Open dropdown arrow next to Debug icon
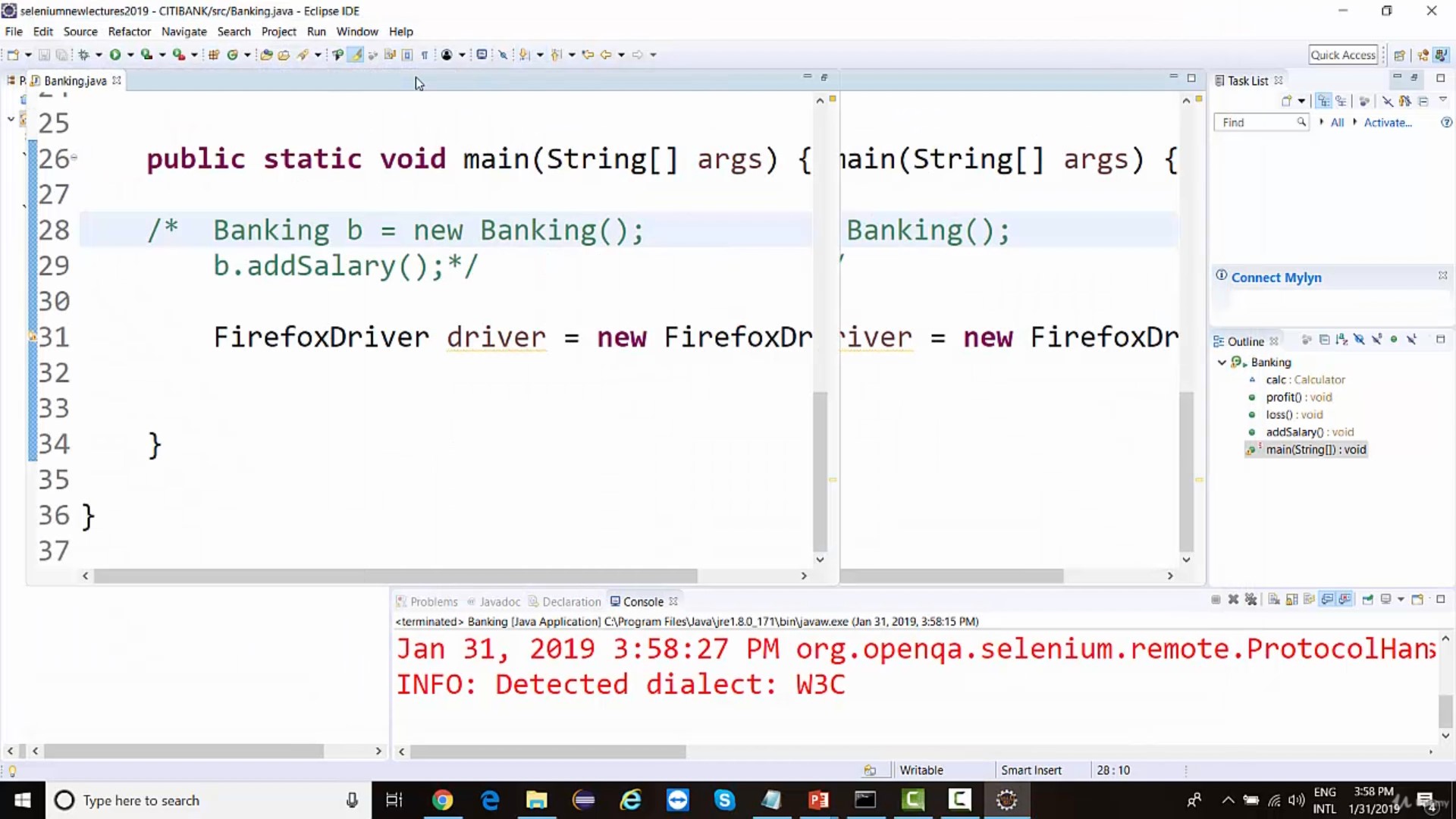 (x=99, y=55)
